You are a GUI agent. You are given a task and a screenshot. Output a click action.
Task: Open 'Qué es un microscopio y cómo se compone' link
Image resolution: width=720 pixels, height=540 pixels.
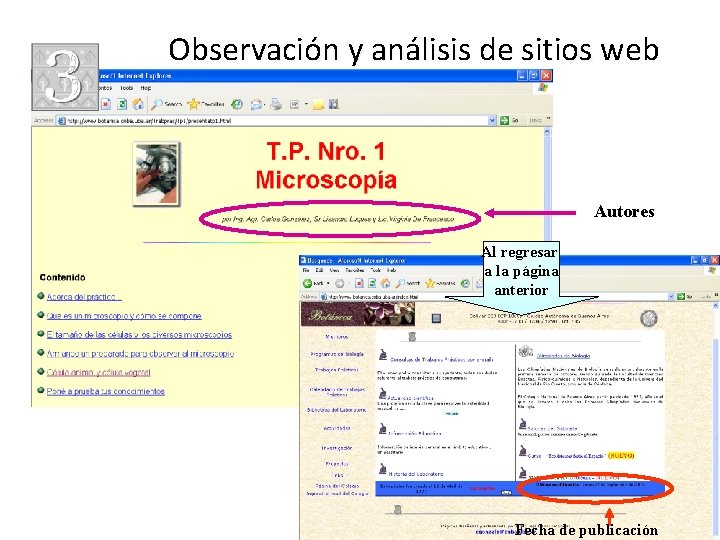124,316
